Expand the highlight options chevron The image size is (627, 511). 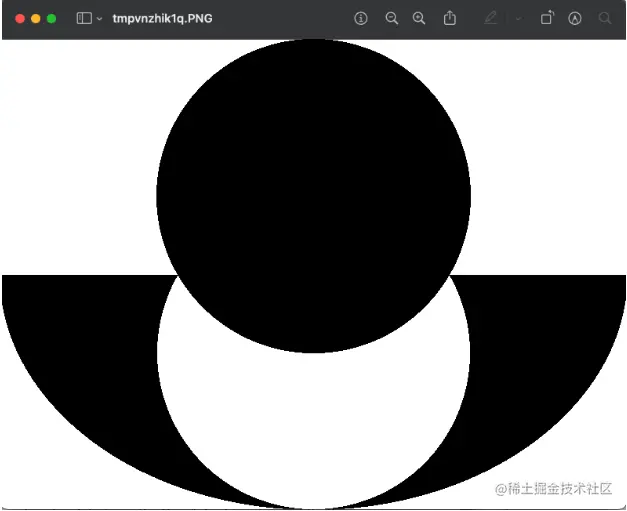pos(519,19)
